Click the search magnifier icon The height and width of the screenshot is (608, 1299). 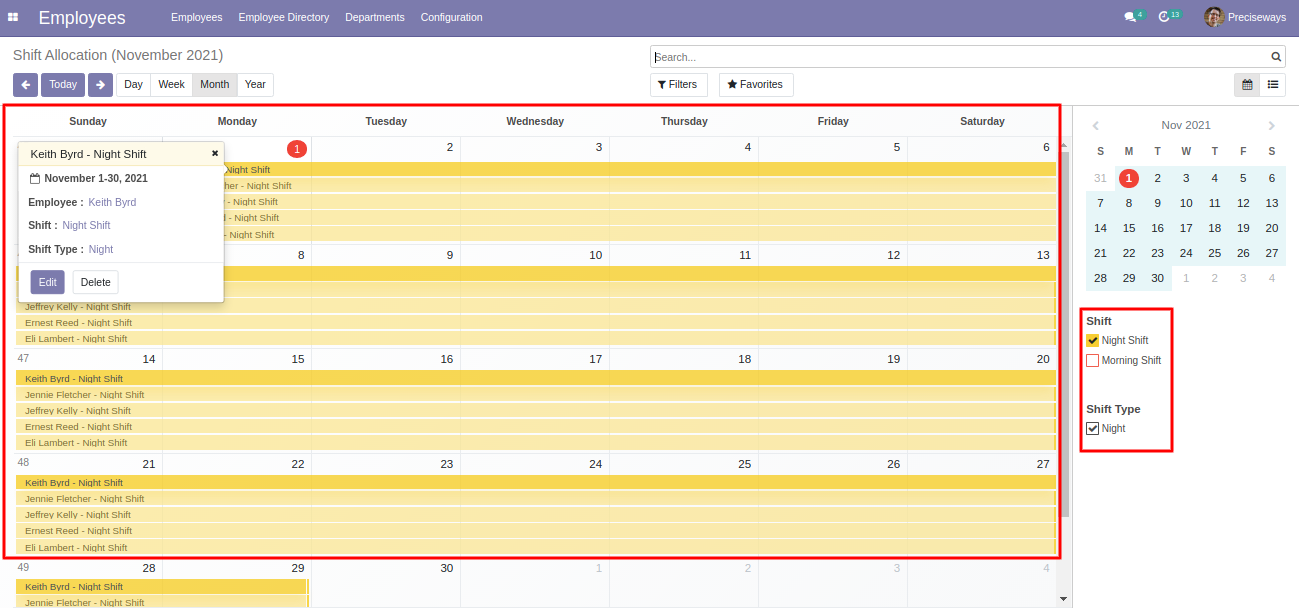(1276, 57)
